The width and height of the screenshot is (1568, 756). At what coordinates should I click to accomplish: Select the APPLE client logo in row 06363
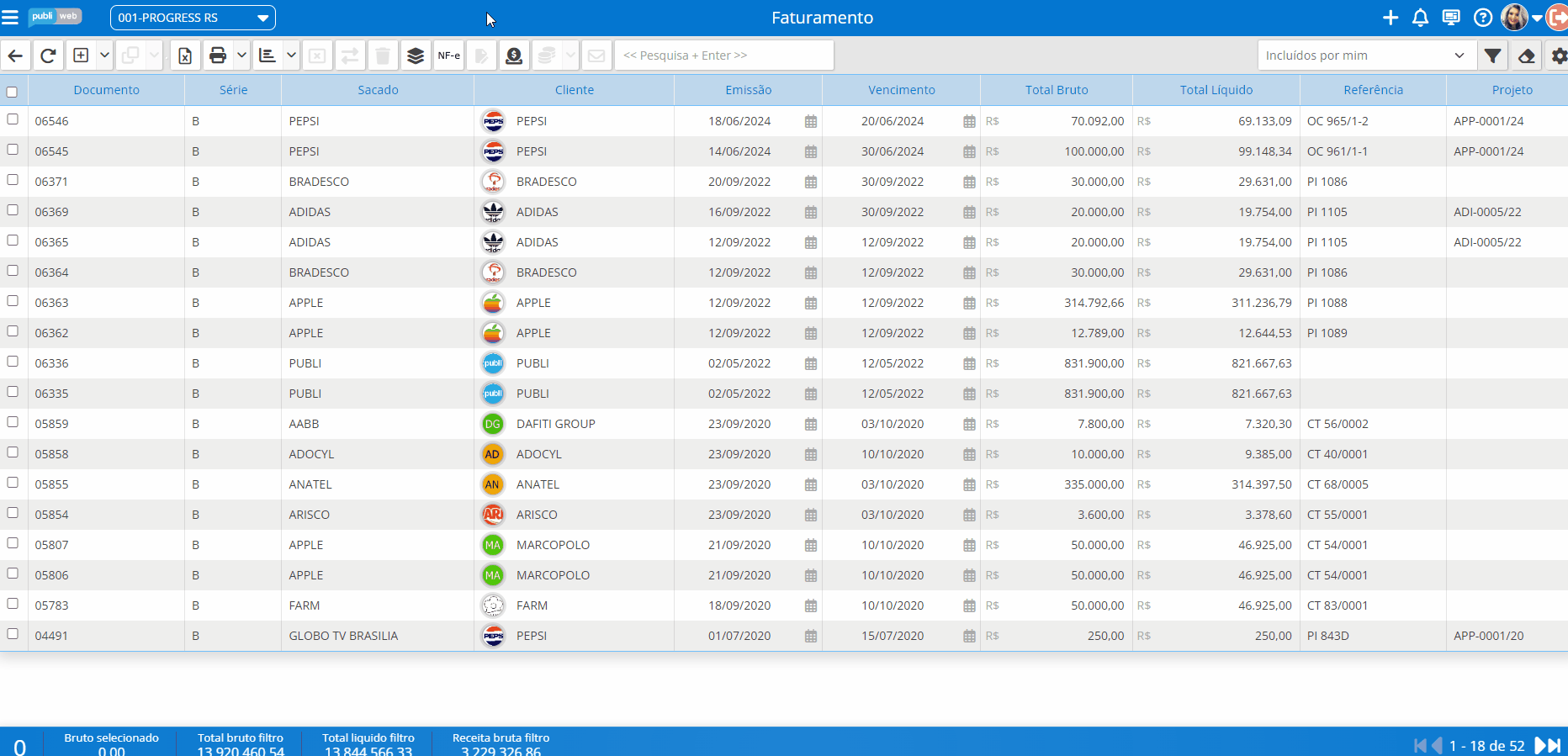click(x=493, y=303)
